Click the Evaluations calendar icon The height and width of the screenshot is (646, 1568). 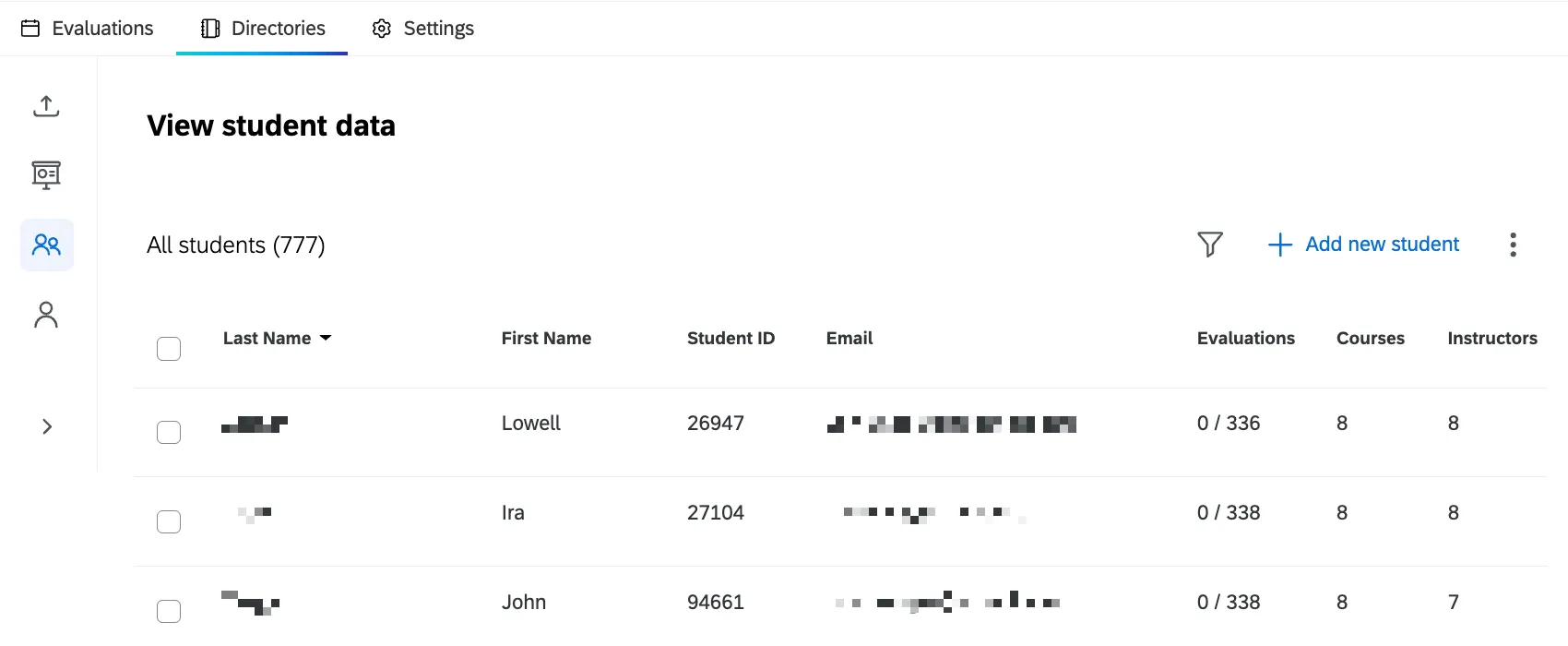pos(30,28)
